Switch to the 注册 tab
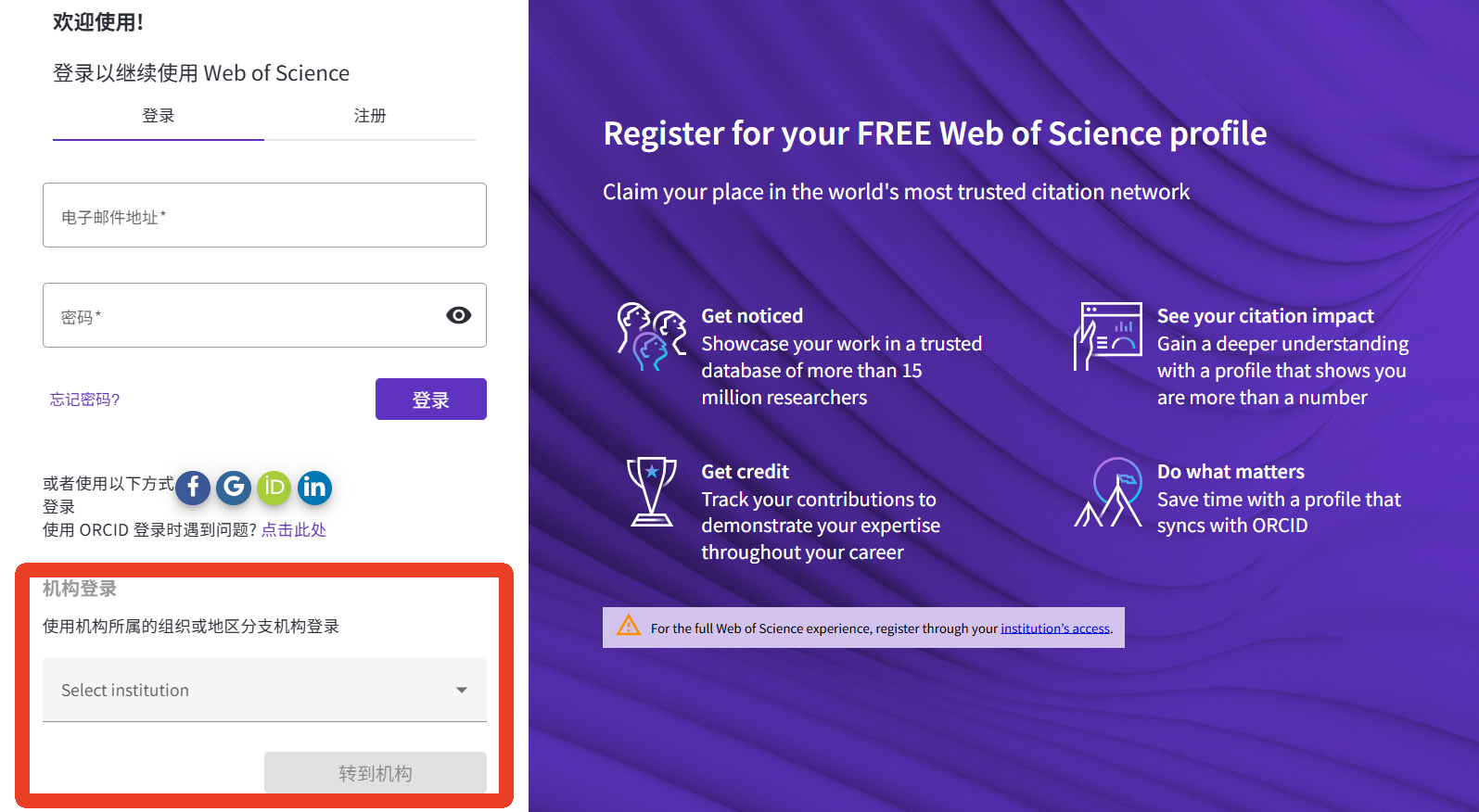This screenshot has height=812, width=1479. (370, 116)
